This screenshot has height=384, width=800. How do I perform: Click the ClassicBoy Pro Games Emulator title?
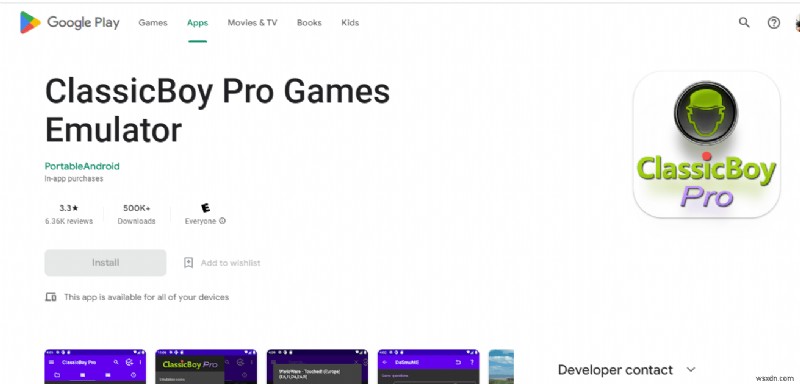(x=217, y=110)
